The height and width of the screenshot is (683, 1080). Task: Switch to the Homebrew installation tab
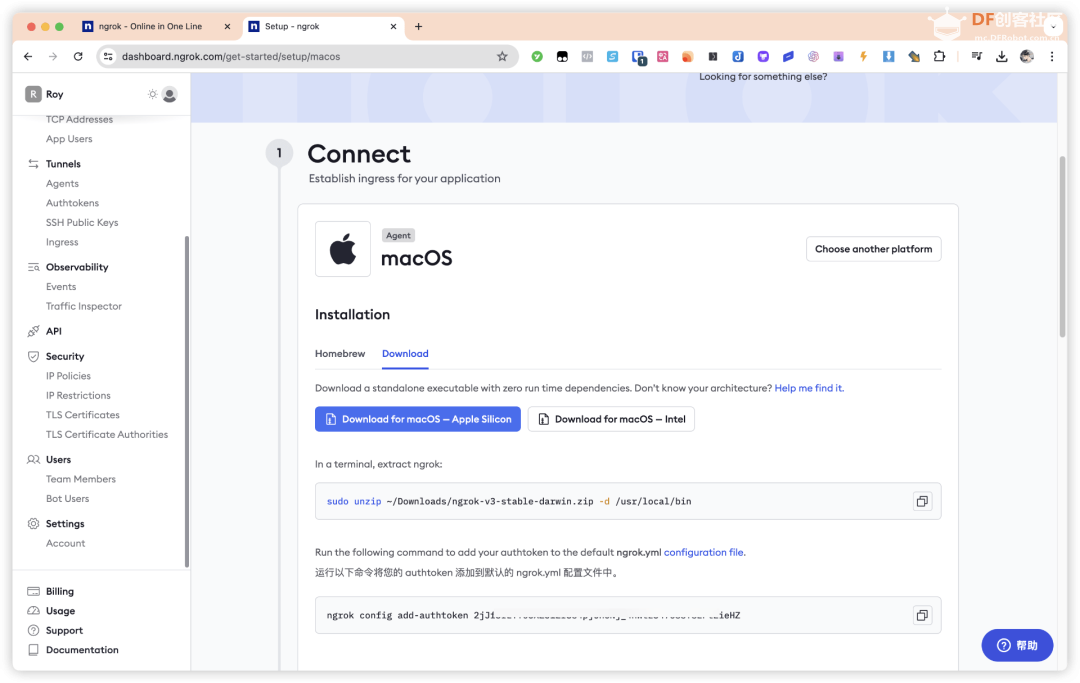pos(340,353)
